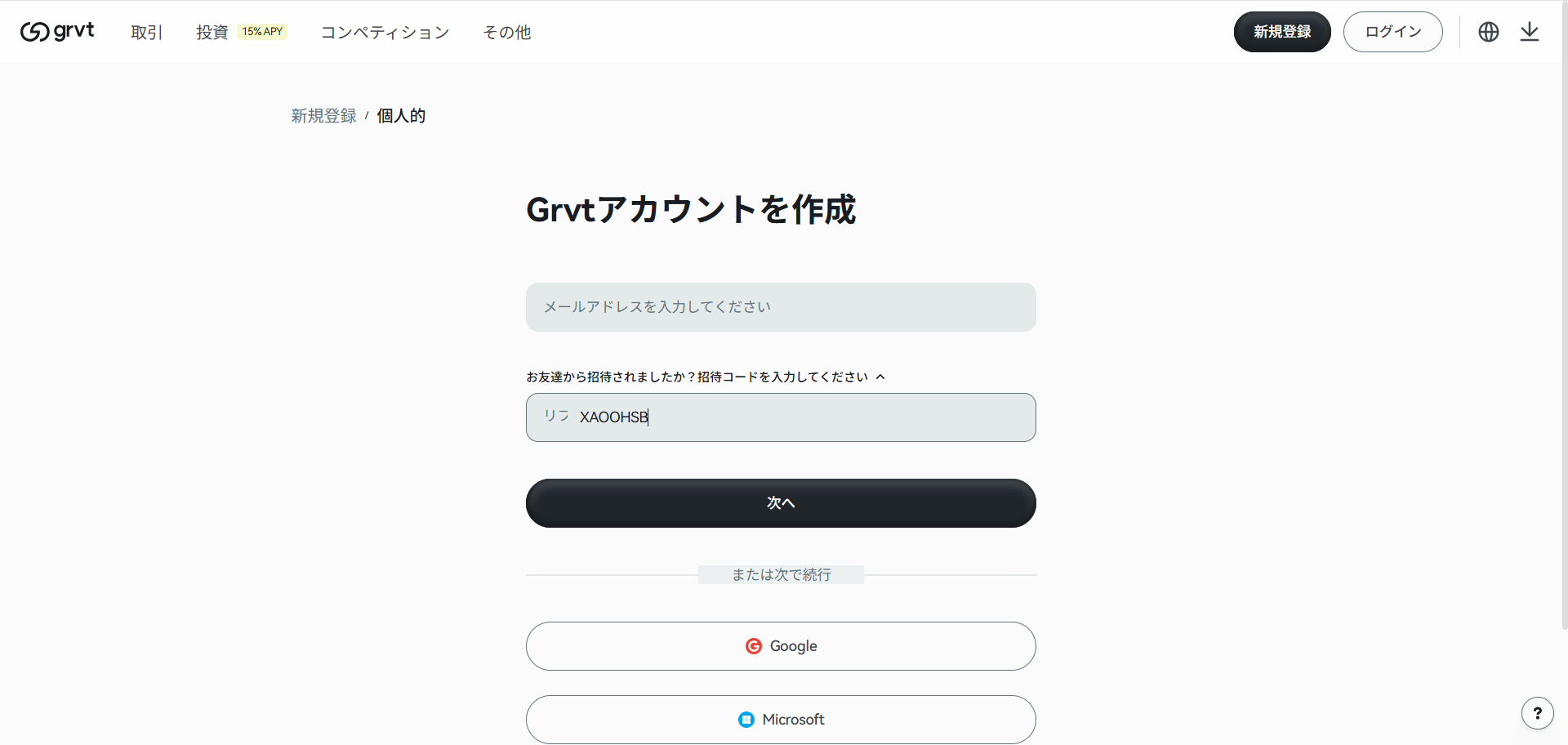Click the invitation code input field
The height and width of the screenshot is (745, 1568).
[x=780, y=417]
